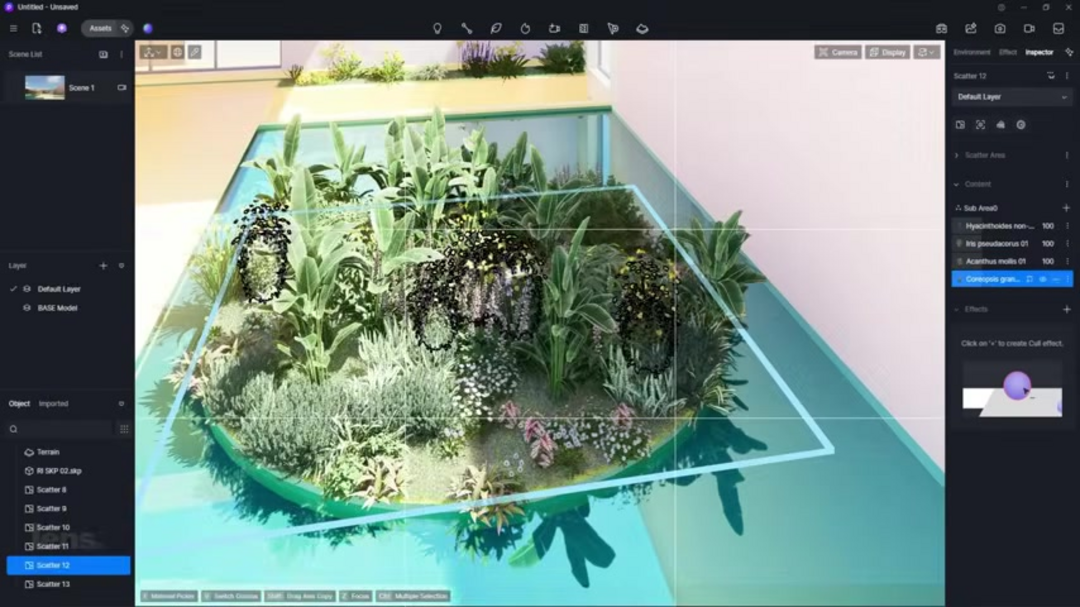Click the Camera button in viewport
Screen dimensions: 1080x607
[837, 52]
